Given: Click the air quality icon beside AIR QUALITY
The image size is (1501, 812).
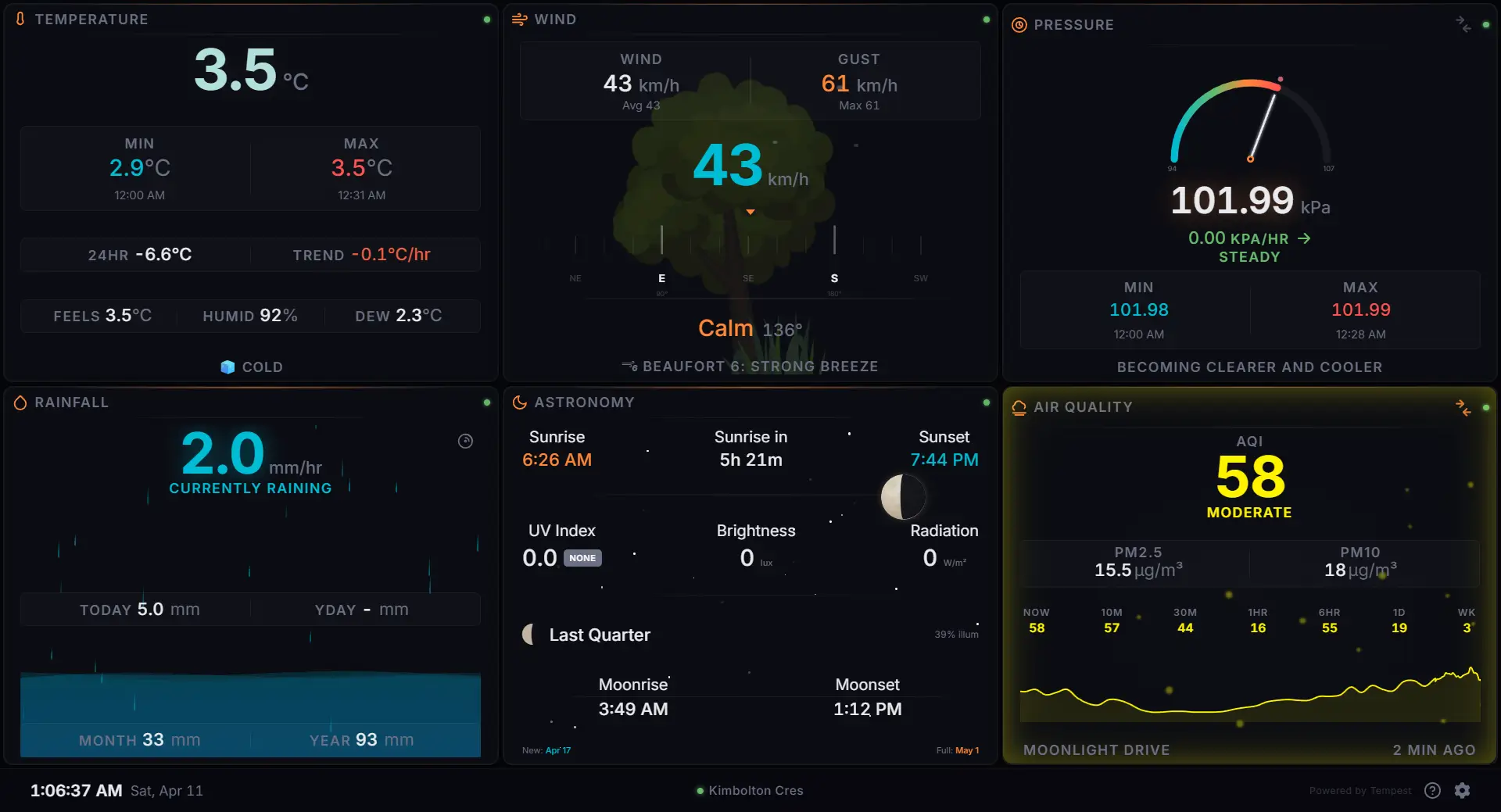Looking at the screenshot, I should coord(1019,407).
